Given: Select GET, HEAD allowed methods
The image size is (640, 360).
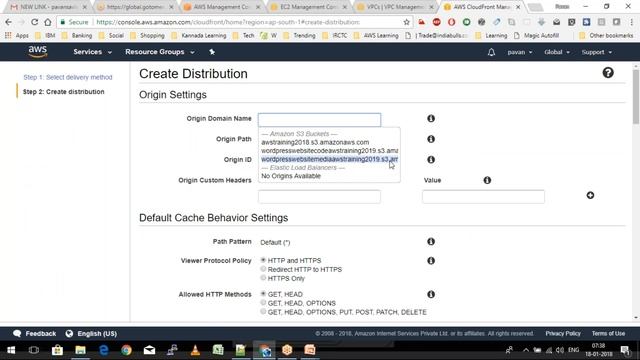Looking at the screenshot, I should [263, 294].
